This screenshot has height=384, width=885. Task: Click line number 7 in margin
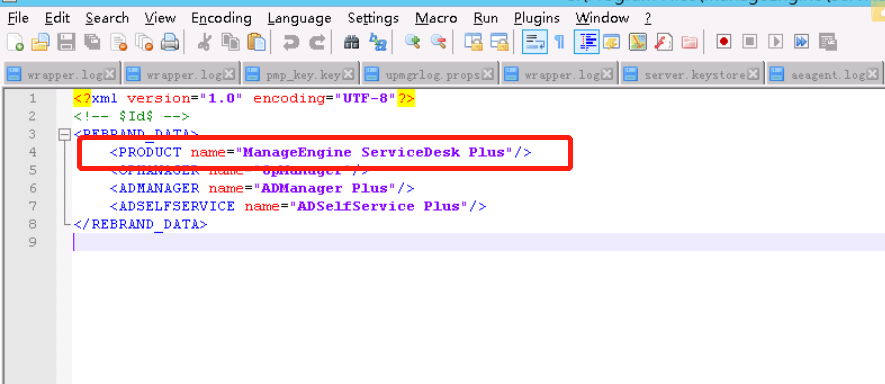tap(32, 206)
